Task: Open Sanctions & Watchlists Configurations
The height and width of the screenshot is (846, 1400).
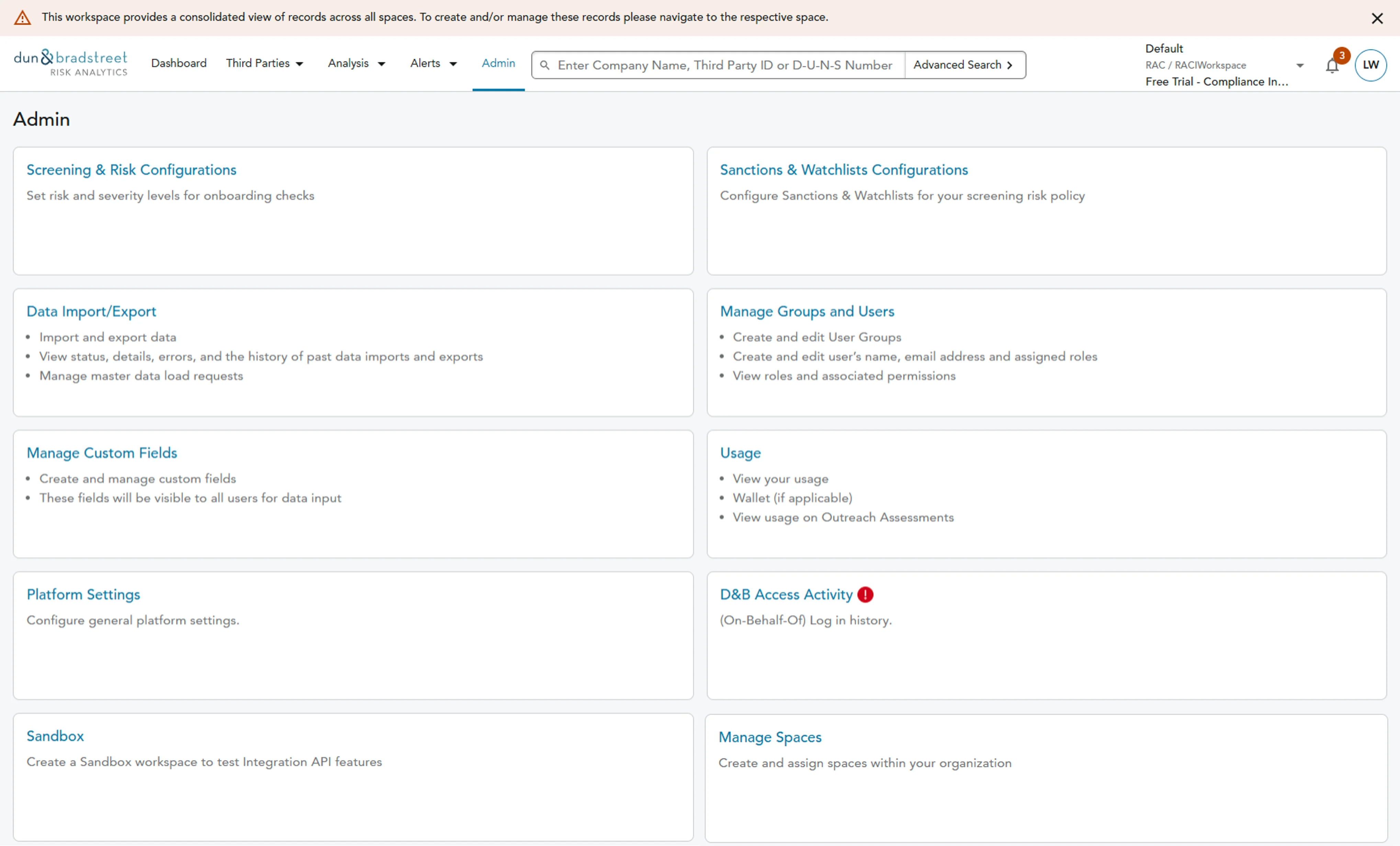Action: click(x=843, y=170)
